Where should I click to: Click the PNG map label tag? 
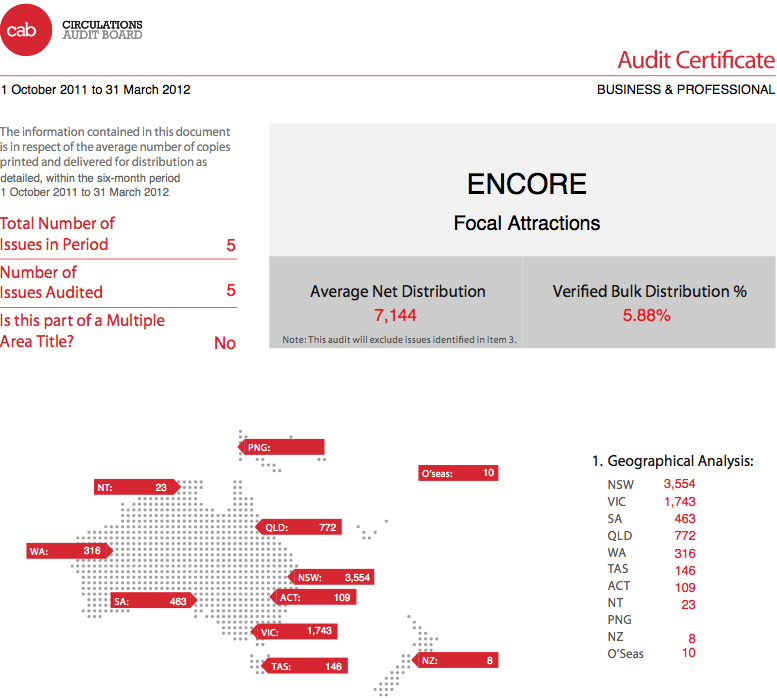tap(281, 448)
